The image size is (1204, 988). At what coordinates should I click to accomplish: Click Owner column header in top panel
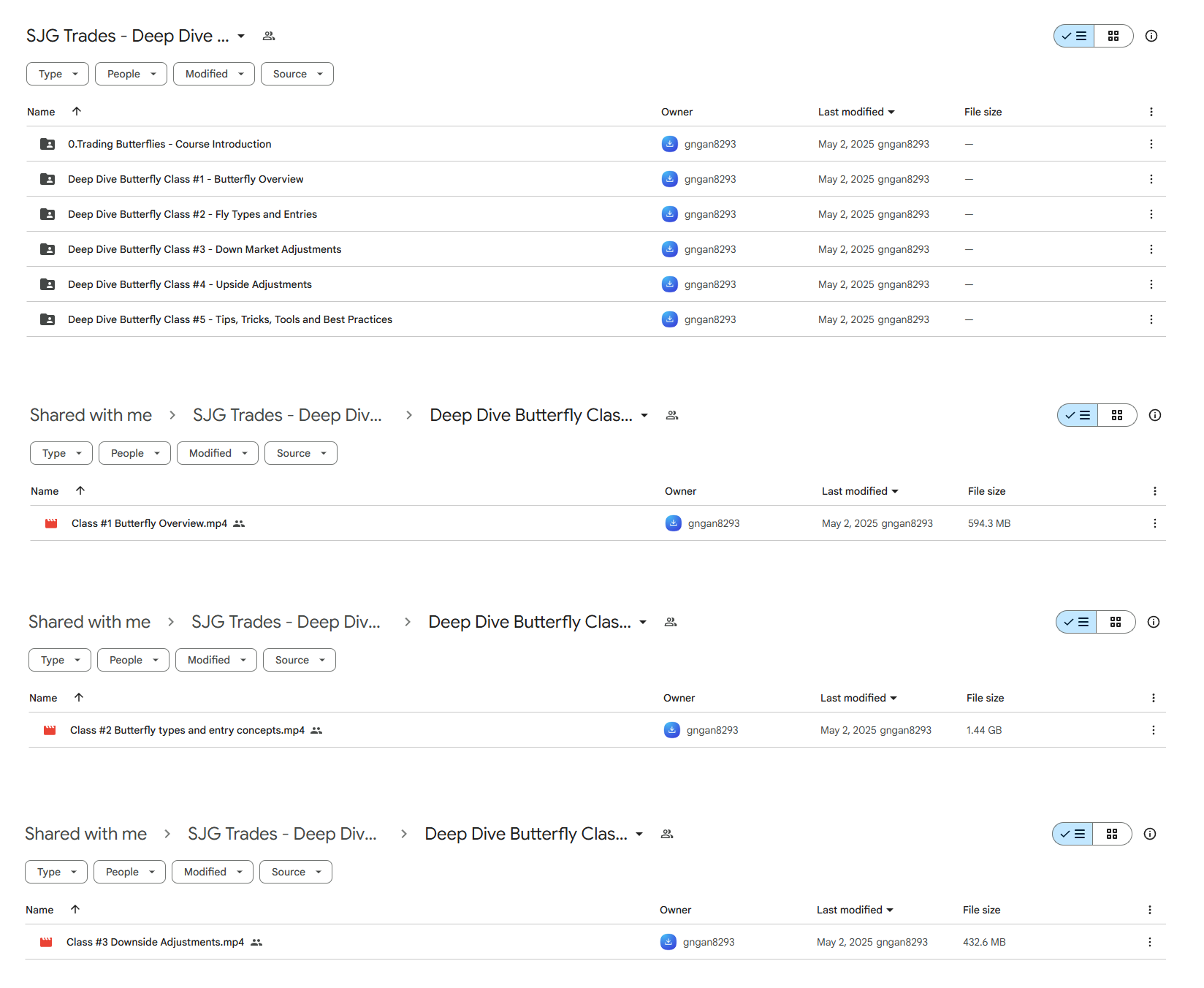pos(677,112)
